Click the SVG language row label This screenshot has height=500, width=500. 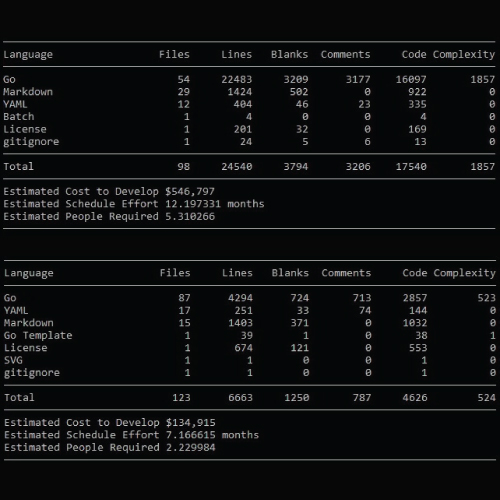click(13, 360)
